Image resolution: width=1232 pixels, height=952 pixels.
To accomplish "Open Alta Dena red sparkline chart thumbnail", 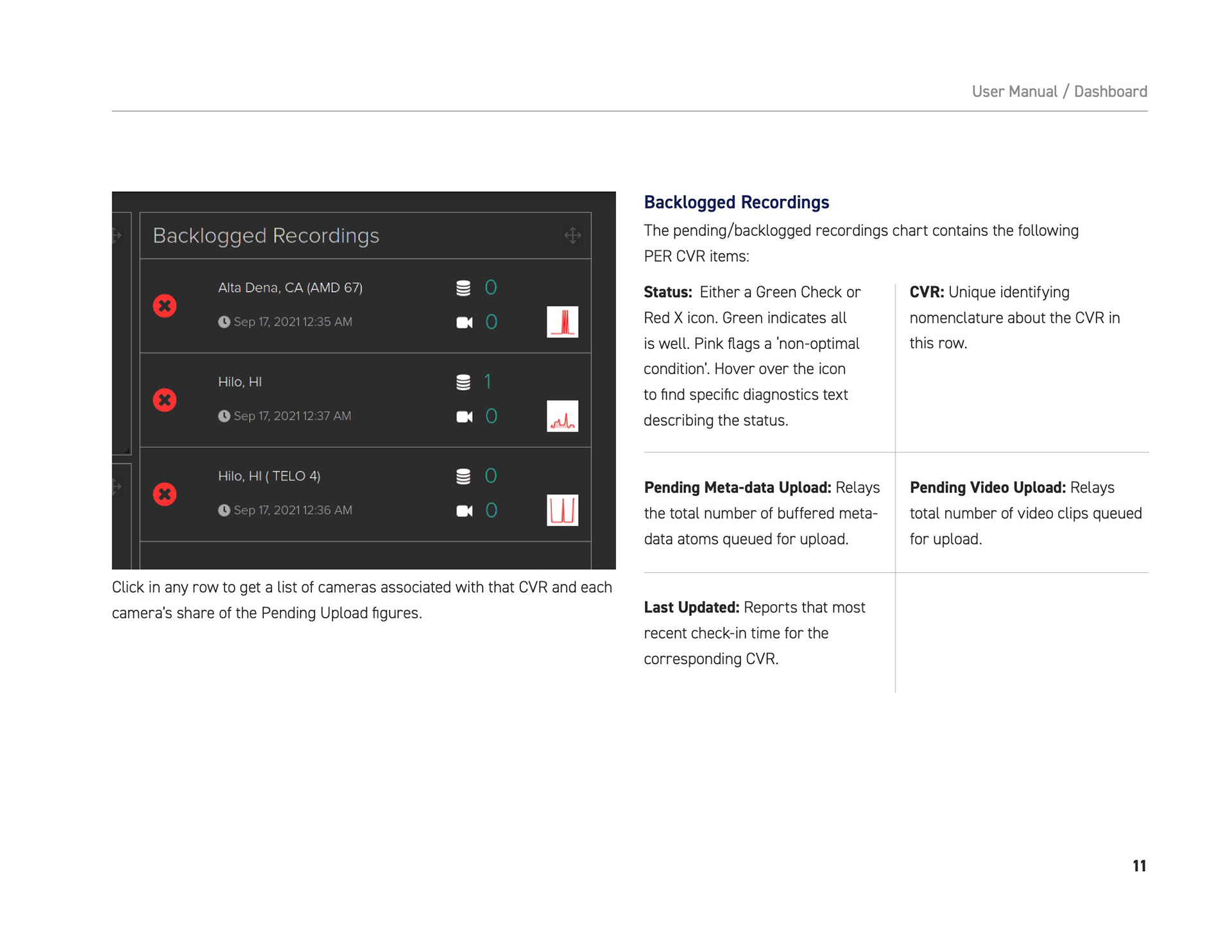I will tap(562, 322).
